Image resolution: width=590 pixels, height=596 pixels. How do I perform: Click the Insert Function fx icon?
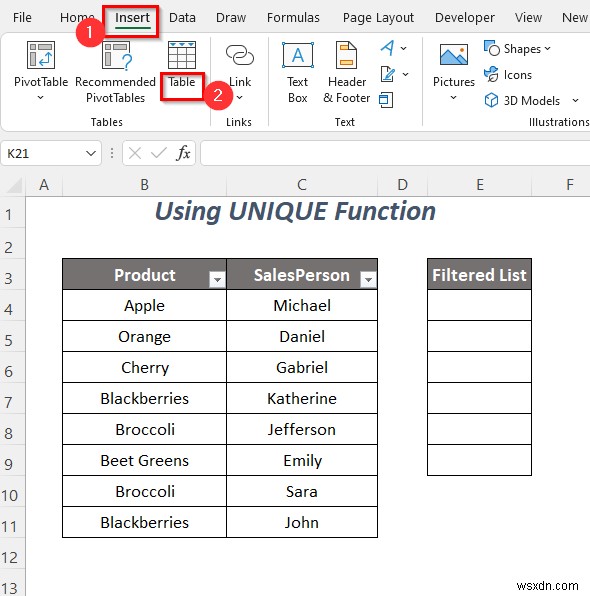coord(183,153)
